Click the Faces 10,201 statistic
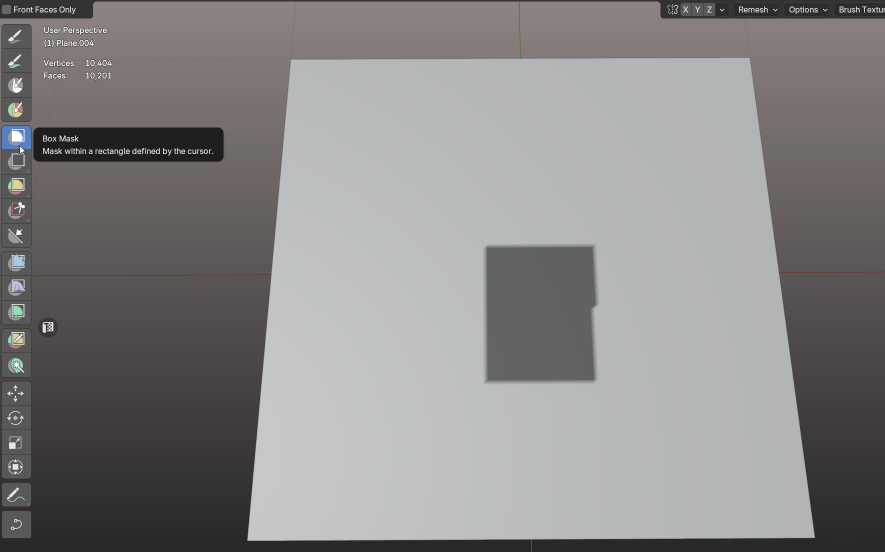Screen dimensions: 885x552 pyautogui.click(x=77, y=76)
